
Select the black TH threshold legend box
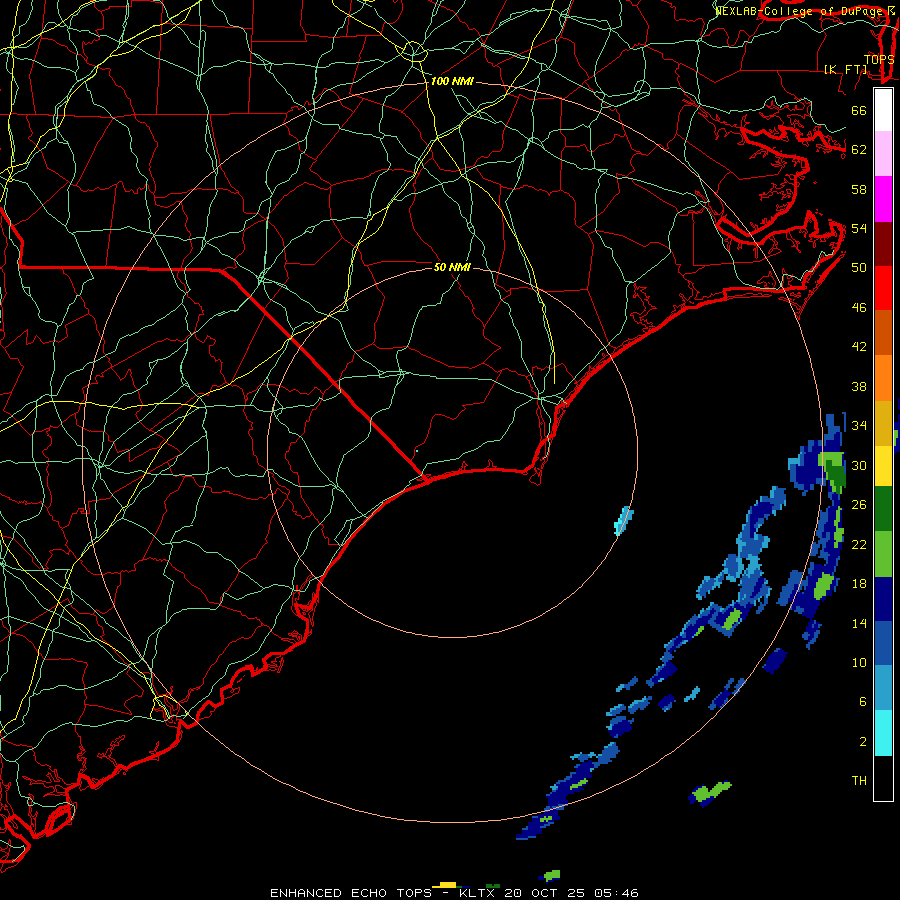click(883, 778)
